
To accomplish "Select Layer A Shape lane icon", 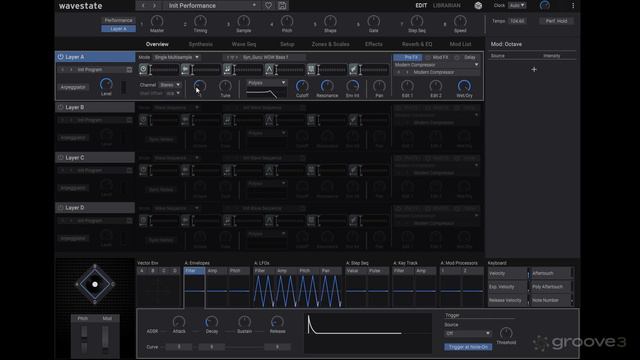I will coord(269,69).
